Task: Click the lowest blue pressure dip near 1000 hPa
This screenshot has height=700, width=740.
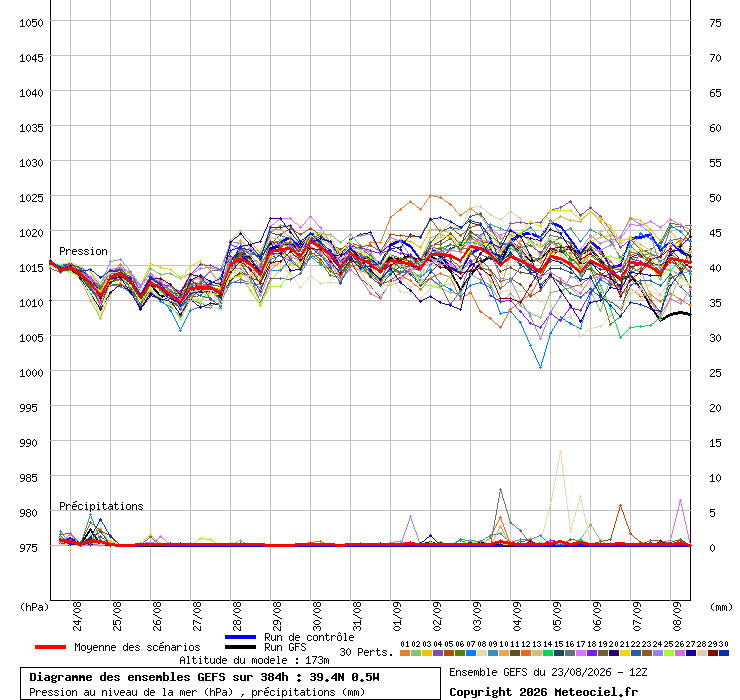Action: tap(540, 367)
